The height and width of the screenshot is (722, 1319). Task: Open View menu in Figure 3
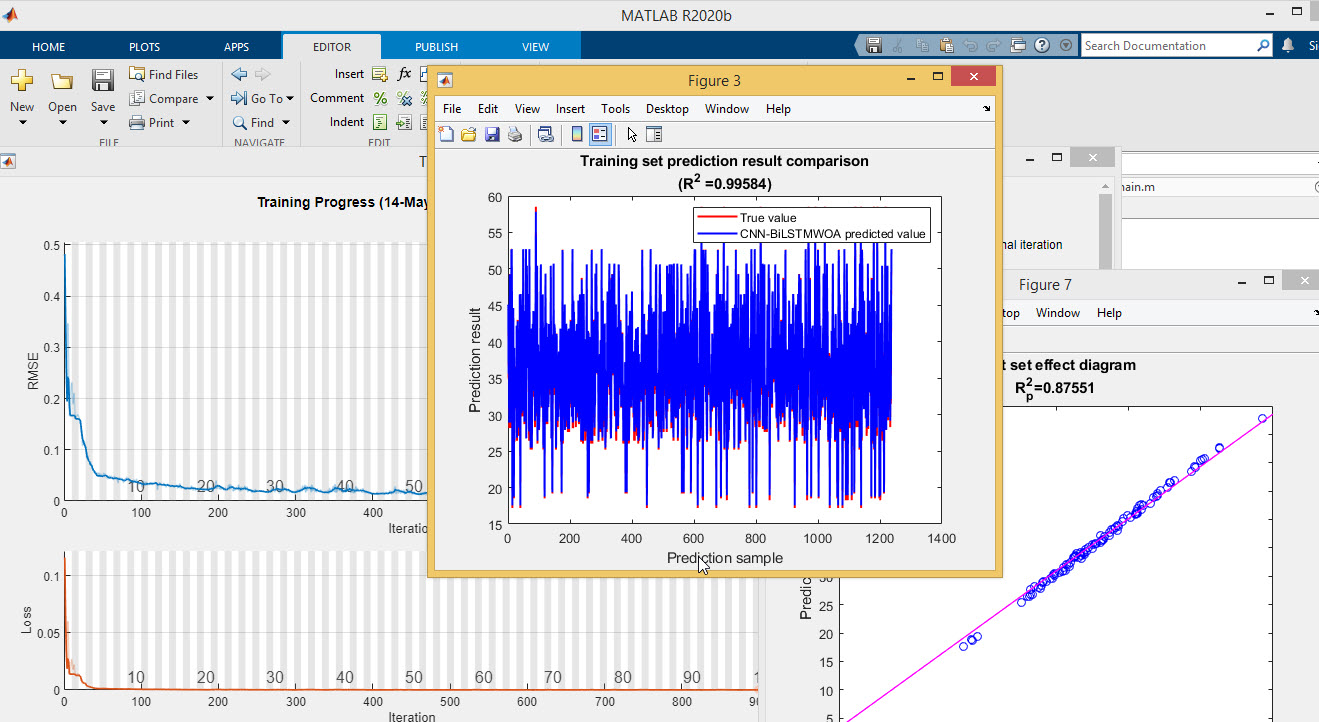(527, 109)
